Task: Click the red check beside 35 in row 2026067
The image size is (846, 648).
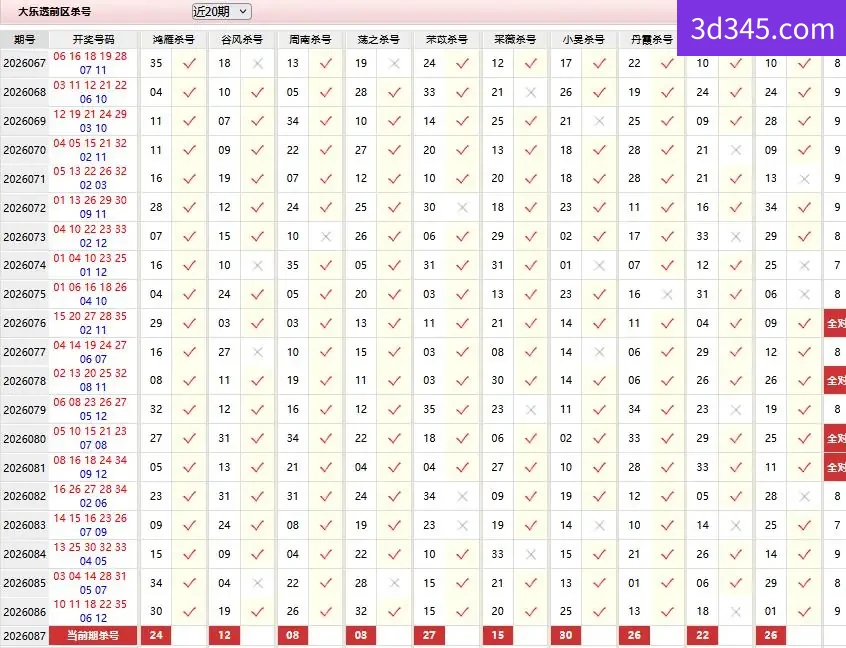Action: (189, 64)
